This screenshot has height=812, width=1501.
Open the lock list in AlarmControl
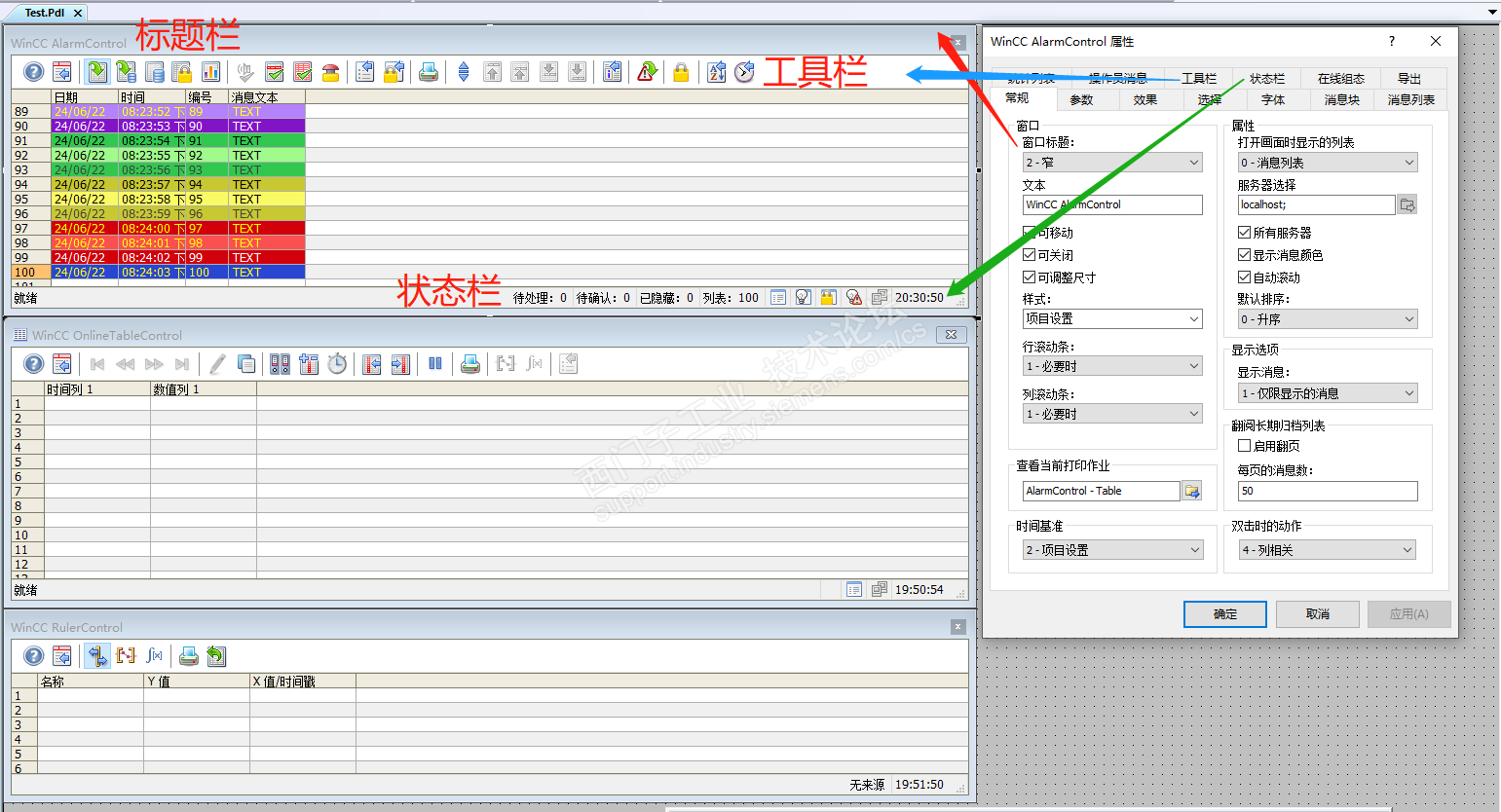(x=182, y=72)
